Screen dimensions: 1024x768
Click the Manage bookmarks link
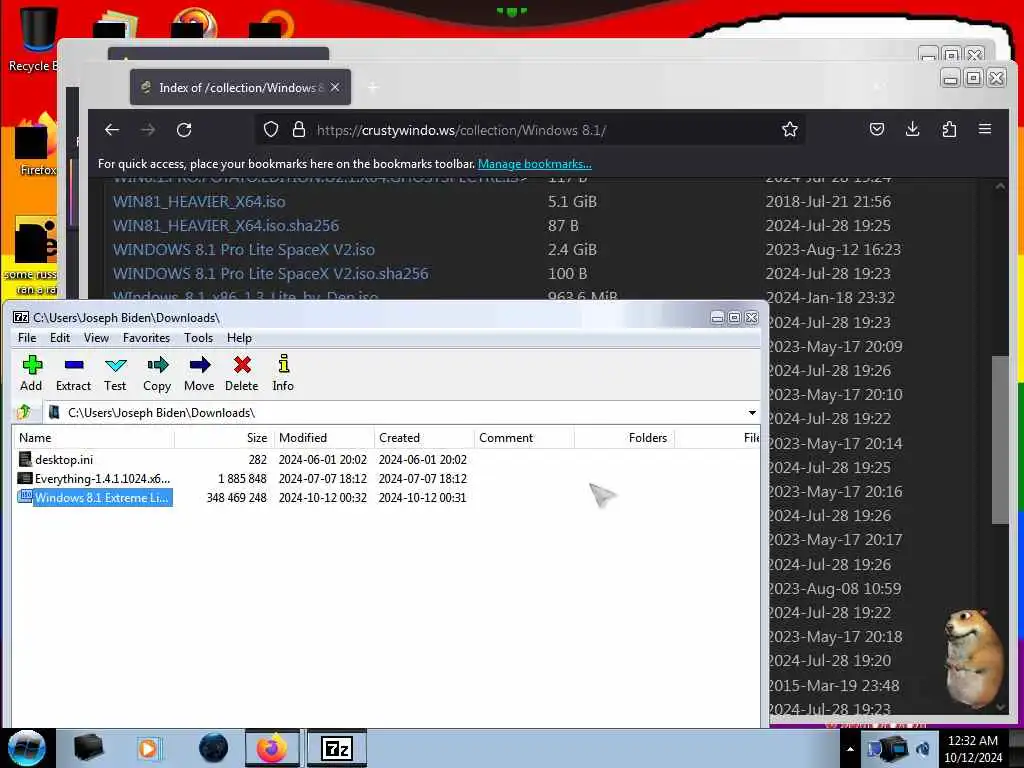pos(534,164)
